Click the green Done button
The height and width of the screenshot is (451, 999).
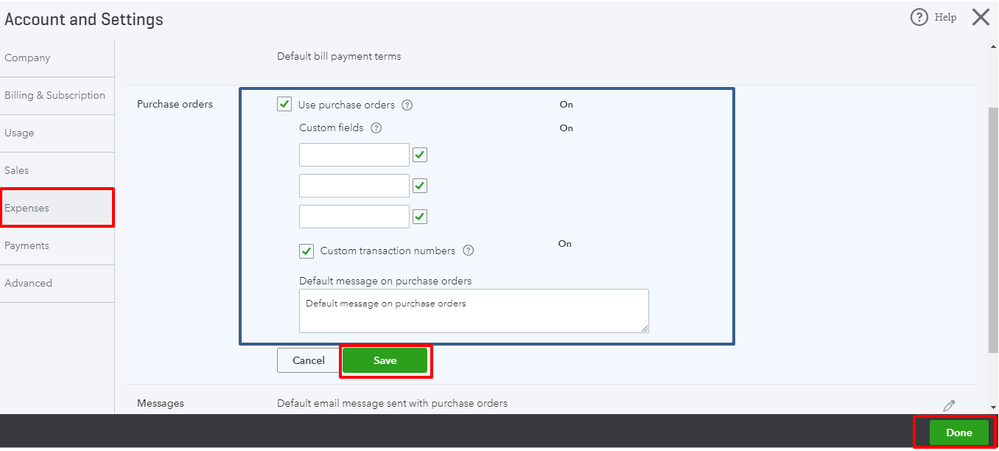958,432
